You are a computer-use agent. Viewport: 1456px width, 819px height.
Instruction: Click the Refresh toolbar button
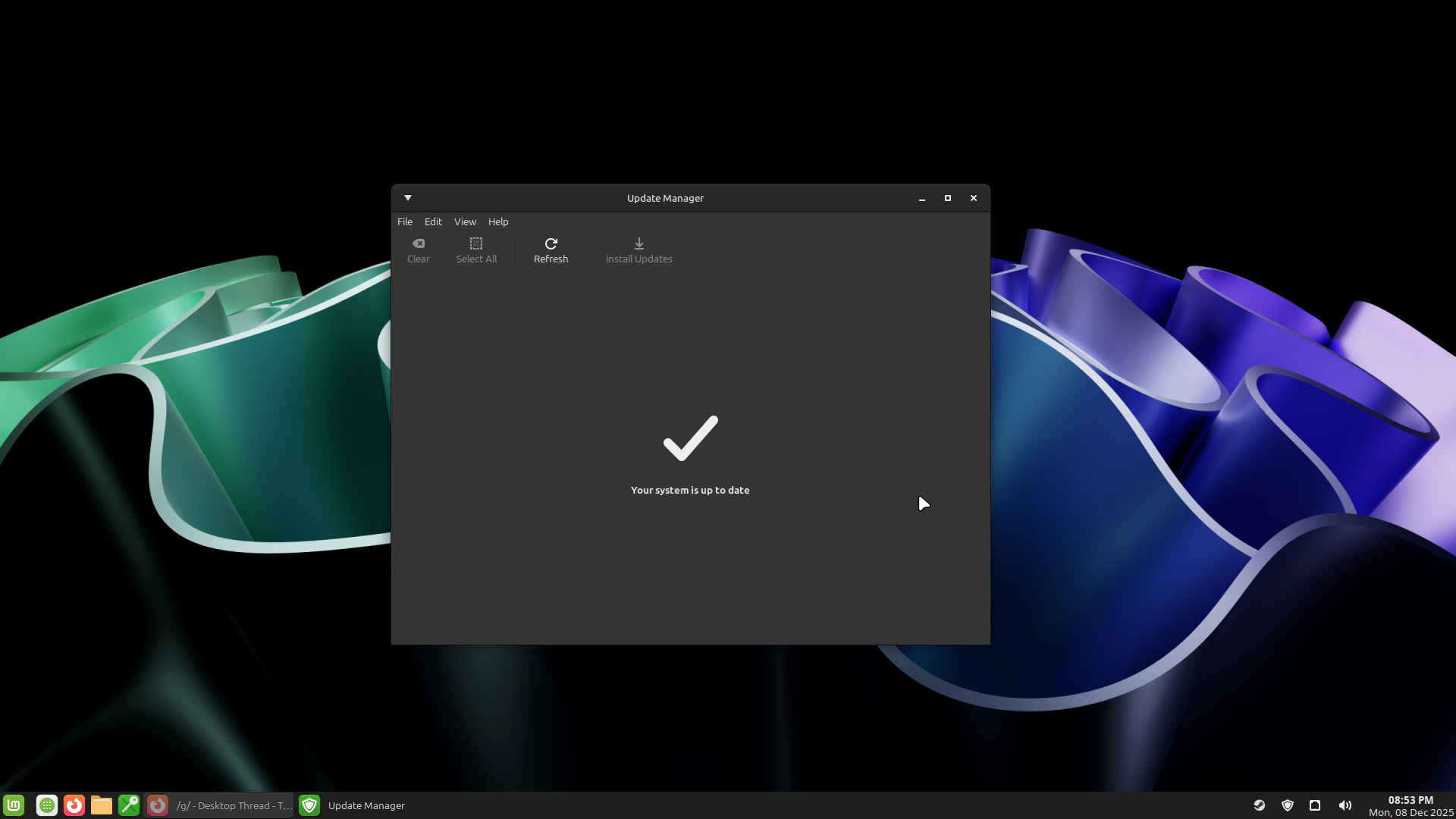point(551,249)
